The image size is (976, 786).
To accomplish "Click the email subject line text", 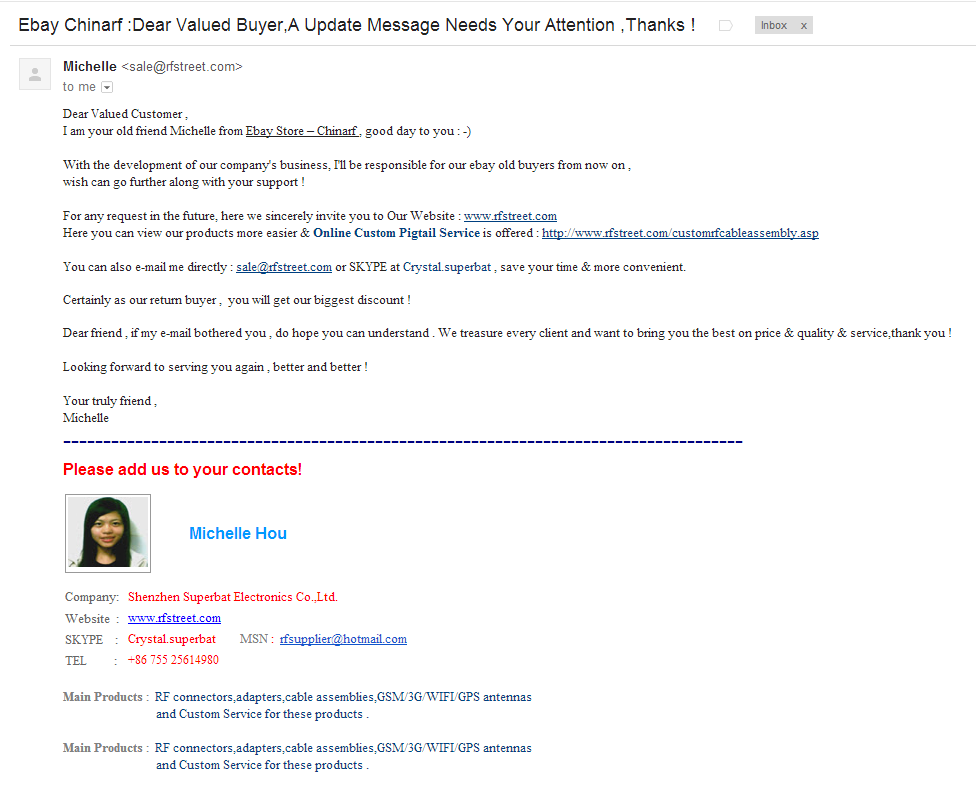I will 357,25.
